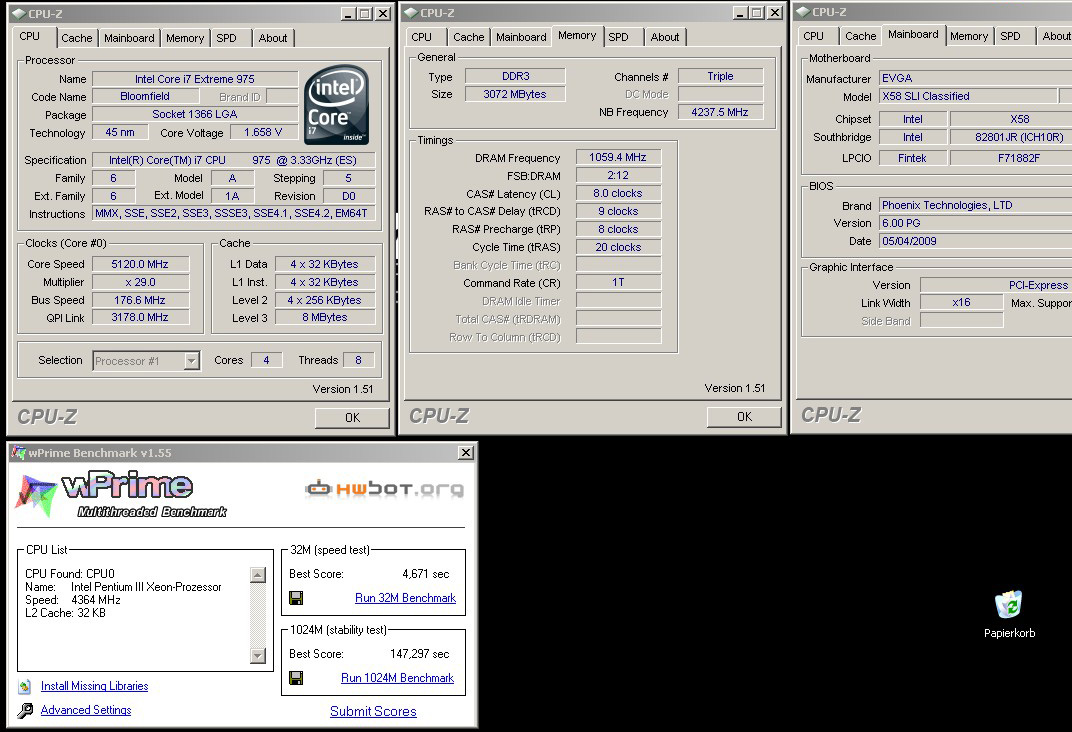The width and height of the screenshot is (1072, 732).
Task: Open Install Missing Libraries link
Action: [x=94, y=686]
